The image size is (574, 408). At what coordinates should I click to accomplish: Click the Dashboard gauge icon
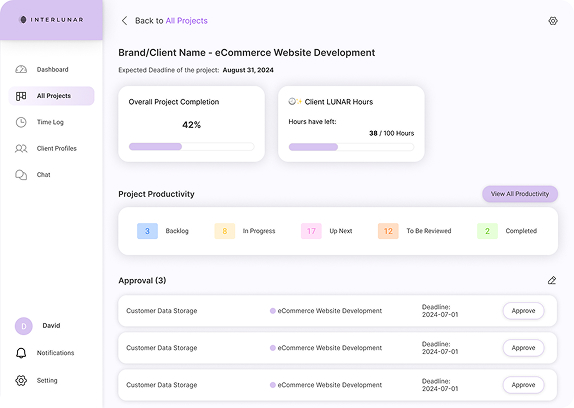pyautogui.click(x=21, y=69)
